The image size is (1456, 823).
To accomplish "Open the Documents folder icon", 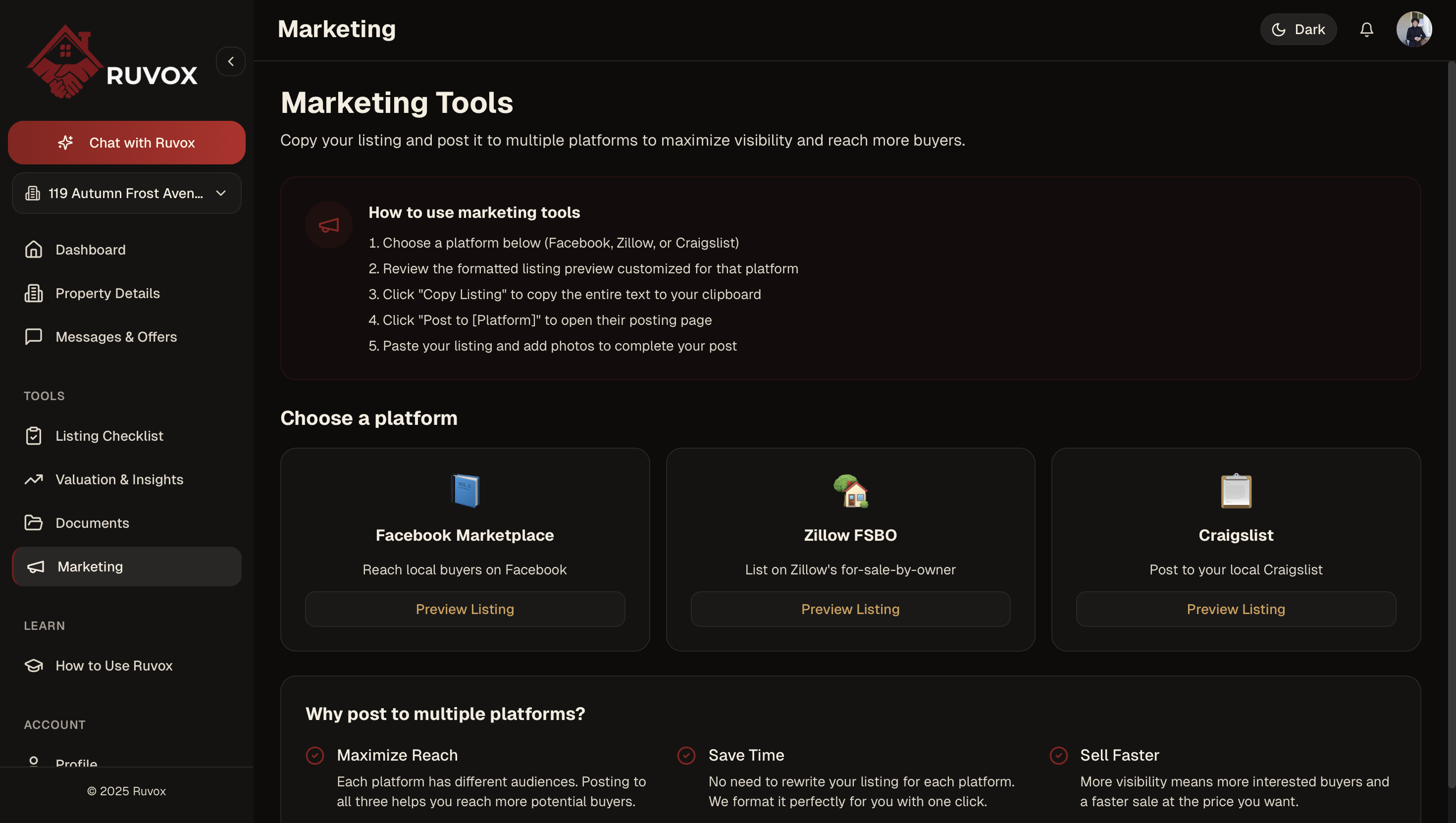I will click(34, 522).
